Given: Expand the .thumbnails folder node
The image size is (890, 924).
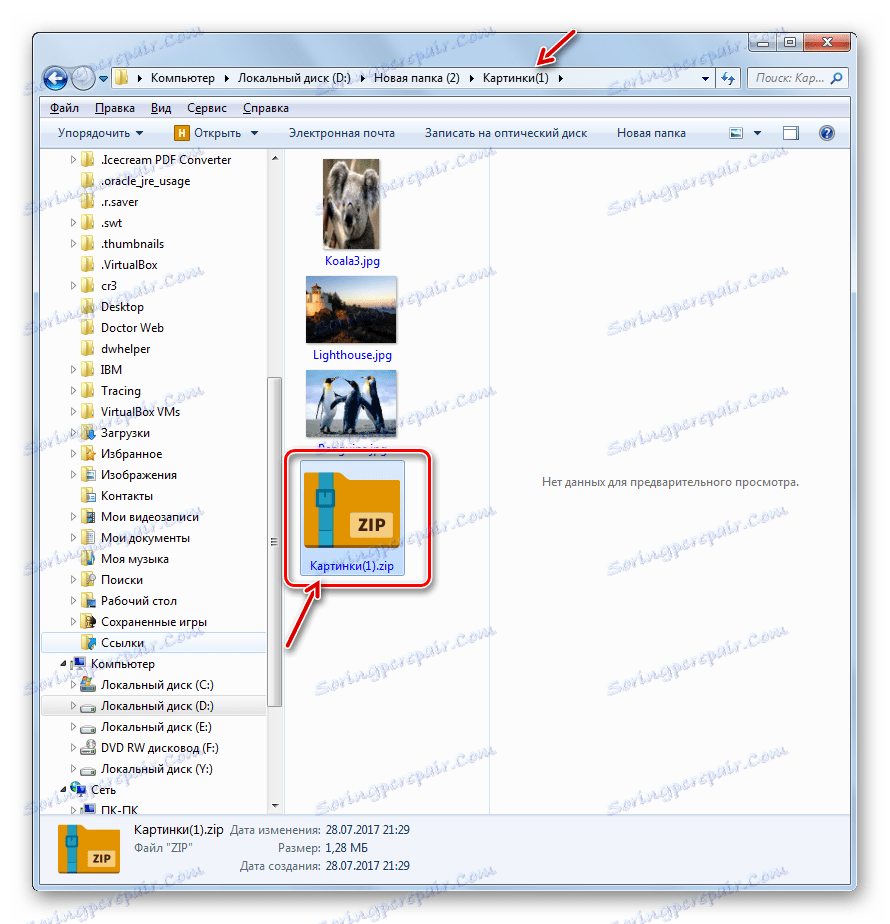Looking at the screenshot, I should [x=73, y=244].
